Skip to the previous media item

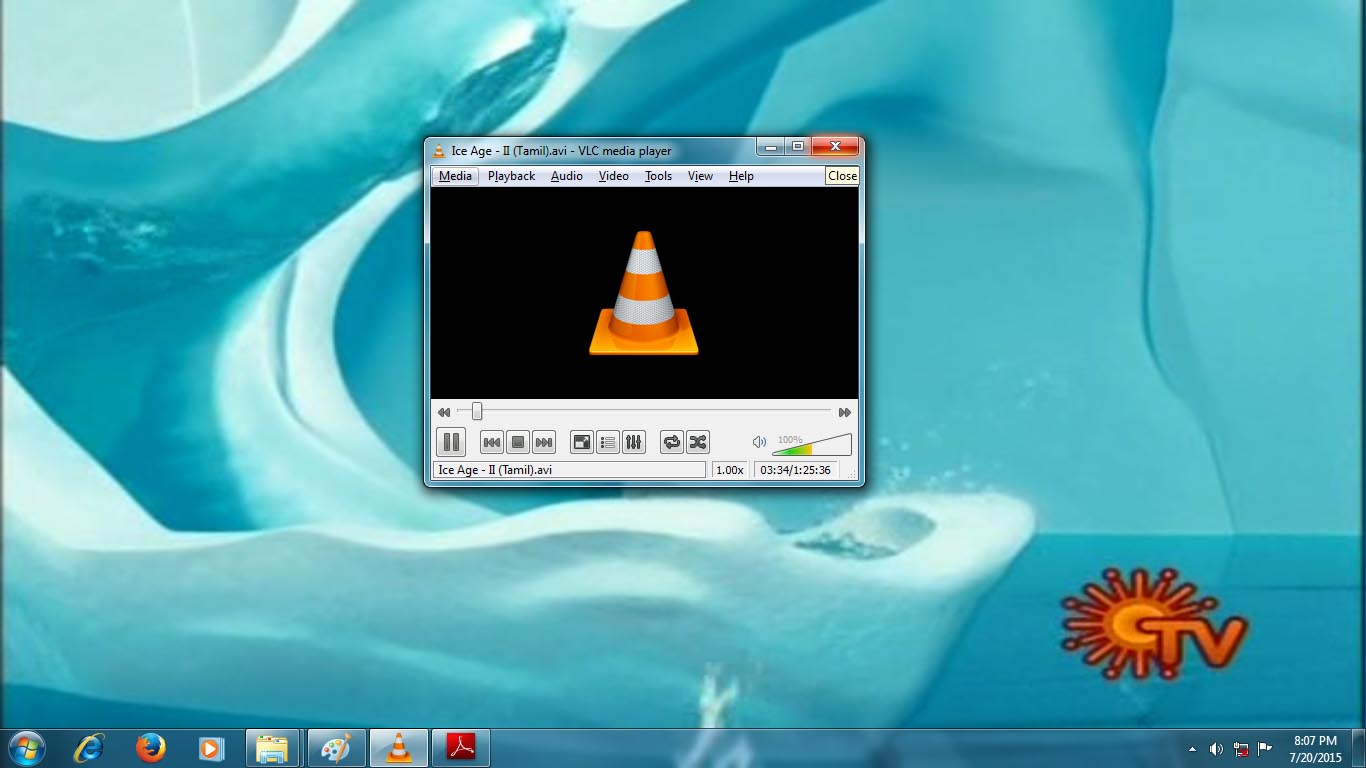point(491,442)
